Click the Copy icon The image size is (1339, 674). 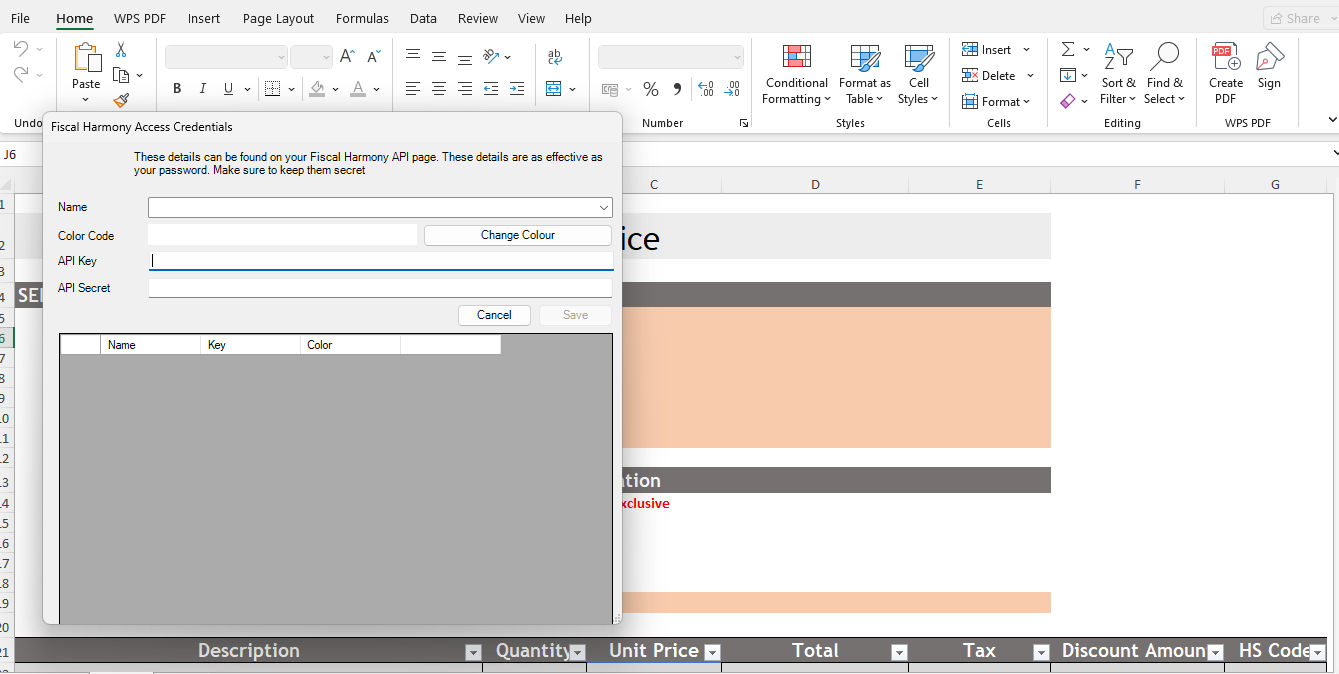coord(121,75)
